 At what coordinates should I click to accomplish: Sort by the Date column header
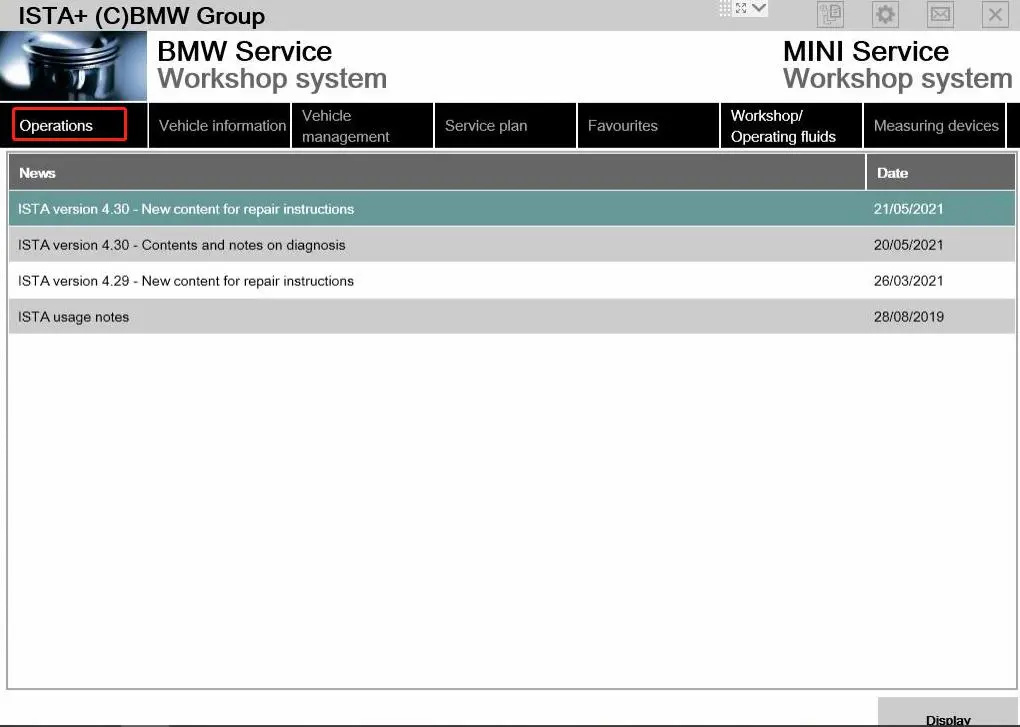[941, 173]
